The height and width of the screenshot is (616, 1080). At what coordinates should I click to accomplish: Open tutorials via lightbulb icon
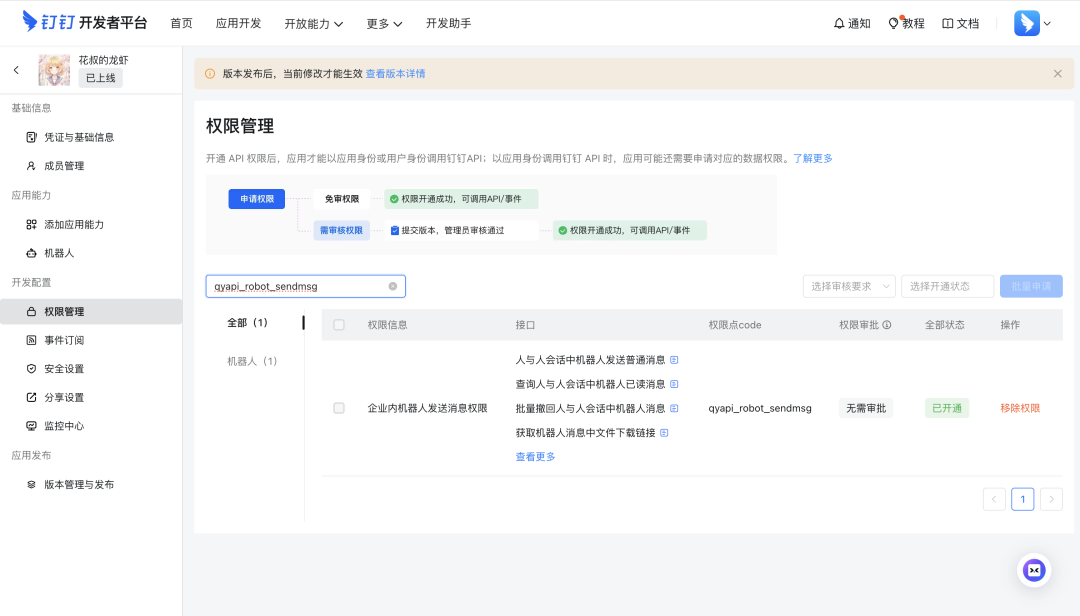click(x=893, y=23)
